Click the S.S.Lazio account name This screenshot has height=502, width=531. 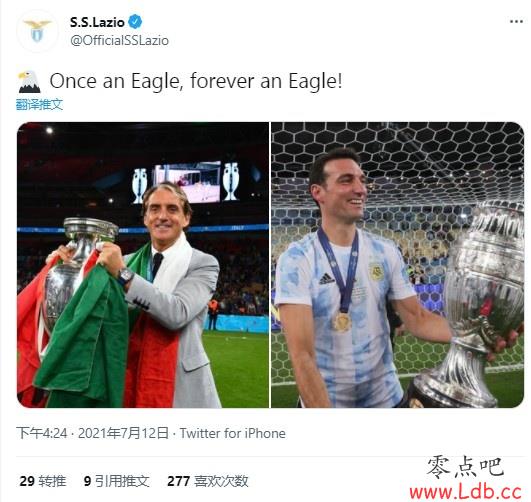[98, 22]
